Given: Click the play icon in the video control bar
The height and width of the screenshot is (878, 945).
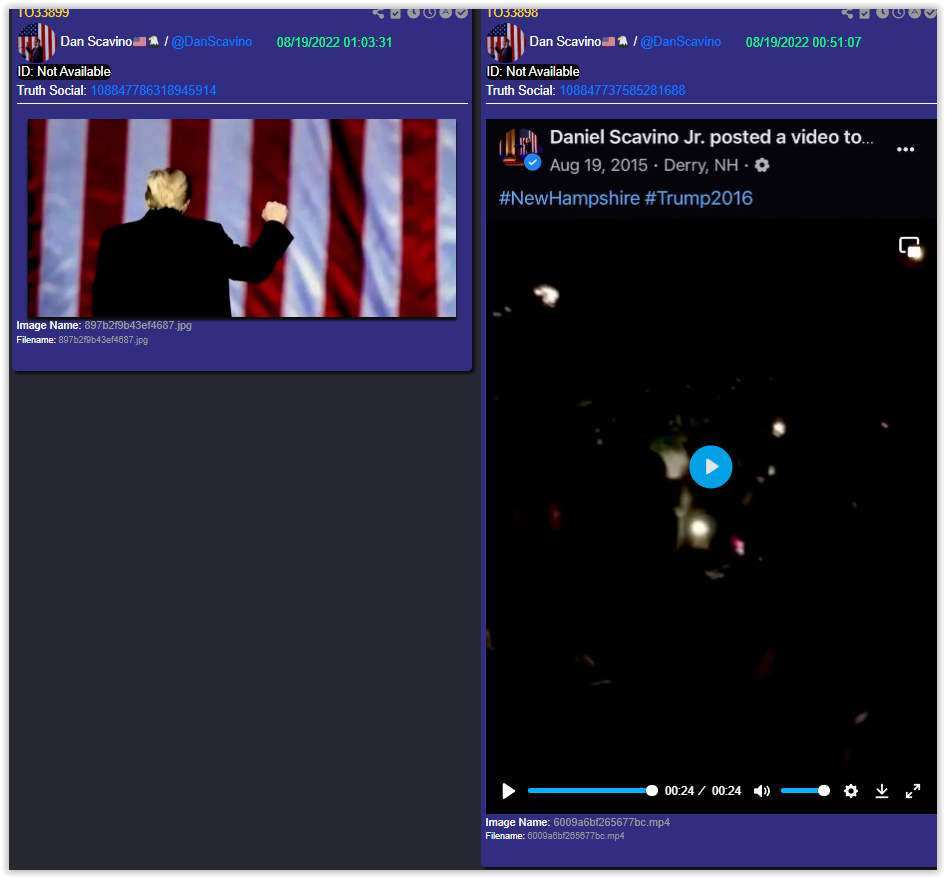Looking at the screenshot, I should click(x=509, y=791).
